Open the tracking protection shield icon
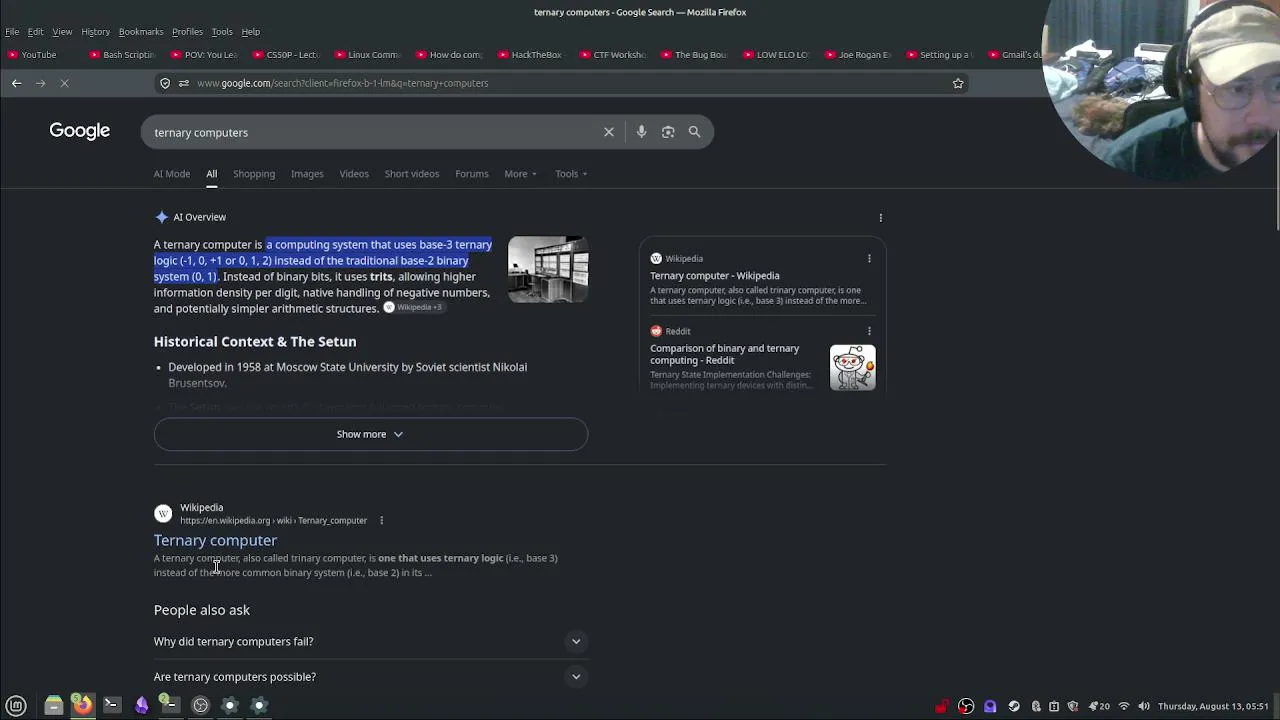 [165, 83]
